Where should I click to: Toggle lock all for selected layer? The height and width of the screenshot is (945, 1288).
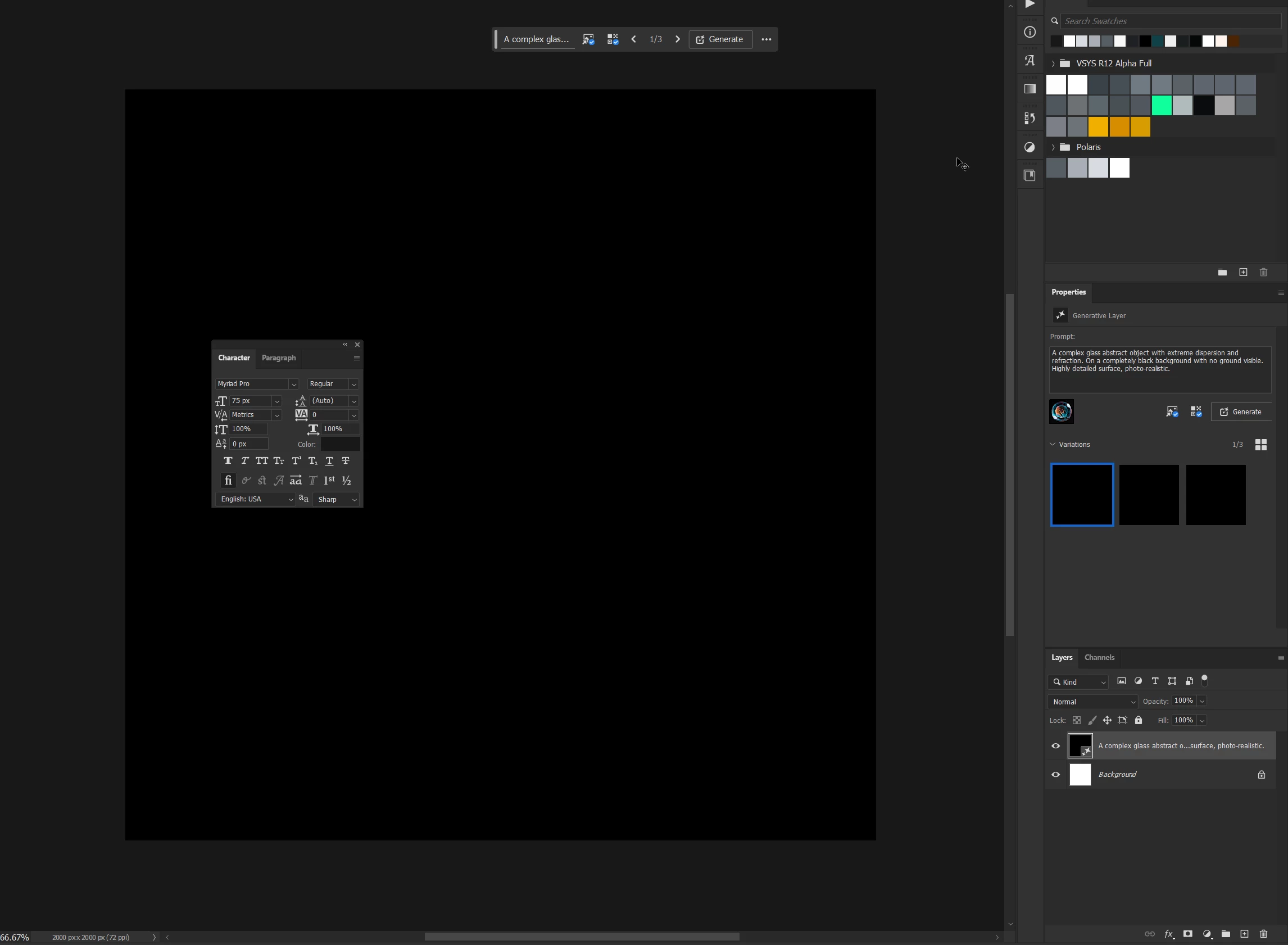tap(1139, 721)
